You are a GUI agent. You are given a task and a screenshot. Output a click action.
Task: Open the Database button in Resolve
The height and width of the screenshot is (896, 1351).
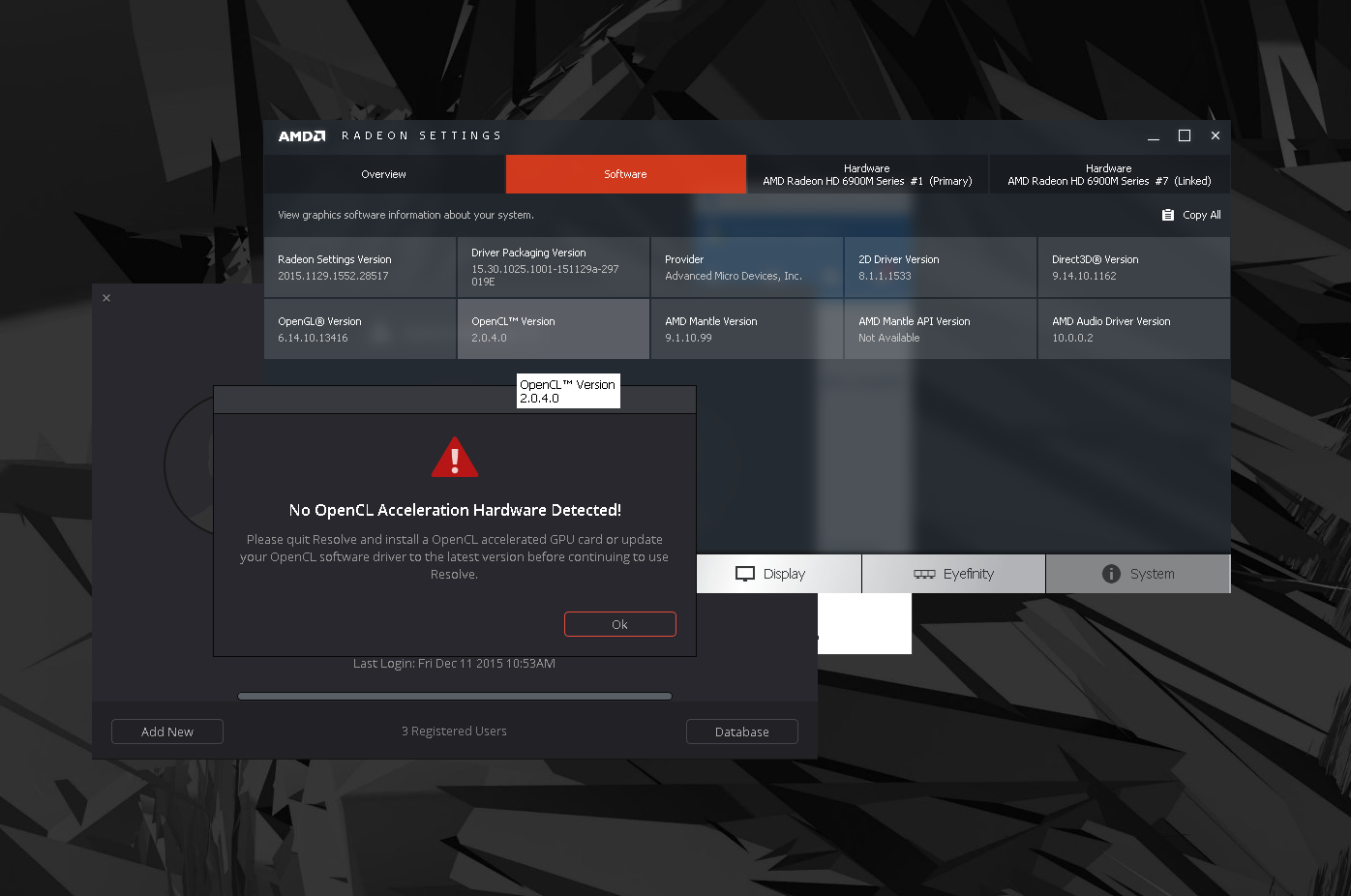(x=742, y=732)
